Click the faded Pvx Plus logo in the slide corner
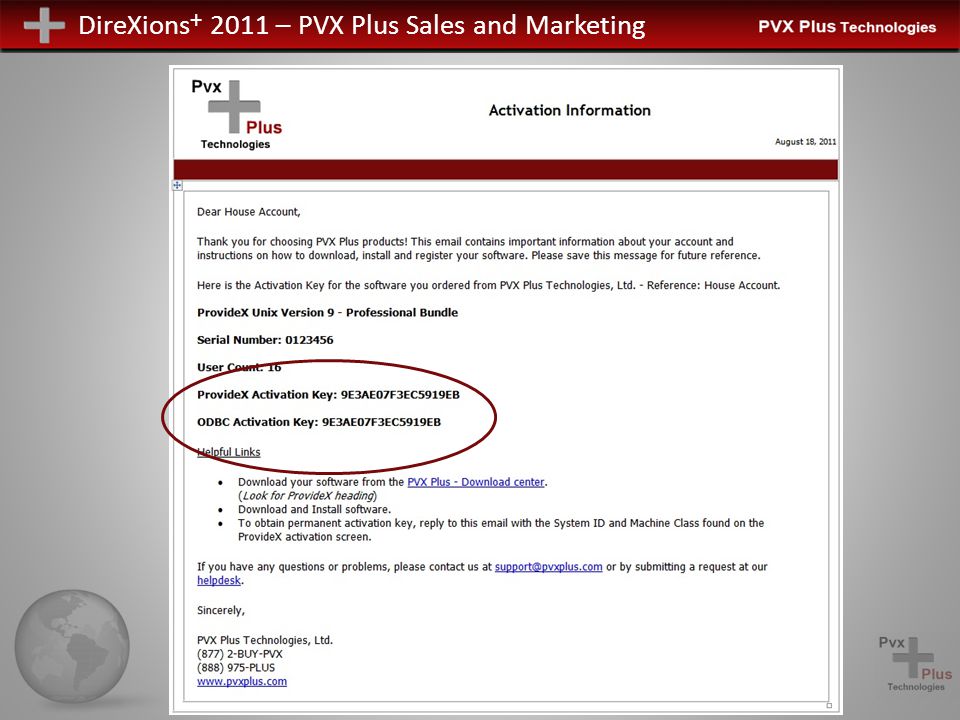The image size is (960, 720). coord(915,664)
